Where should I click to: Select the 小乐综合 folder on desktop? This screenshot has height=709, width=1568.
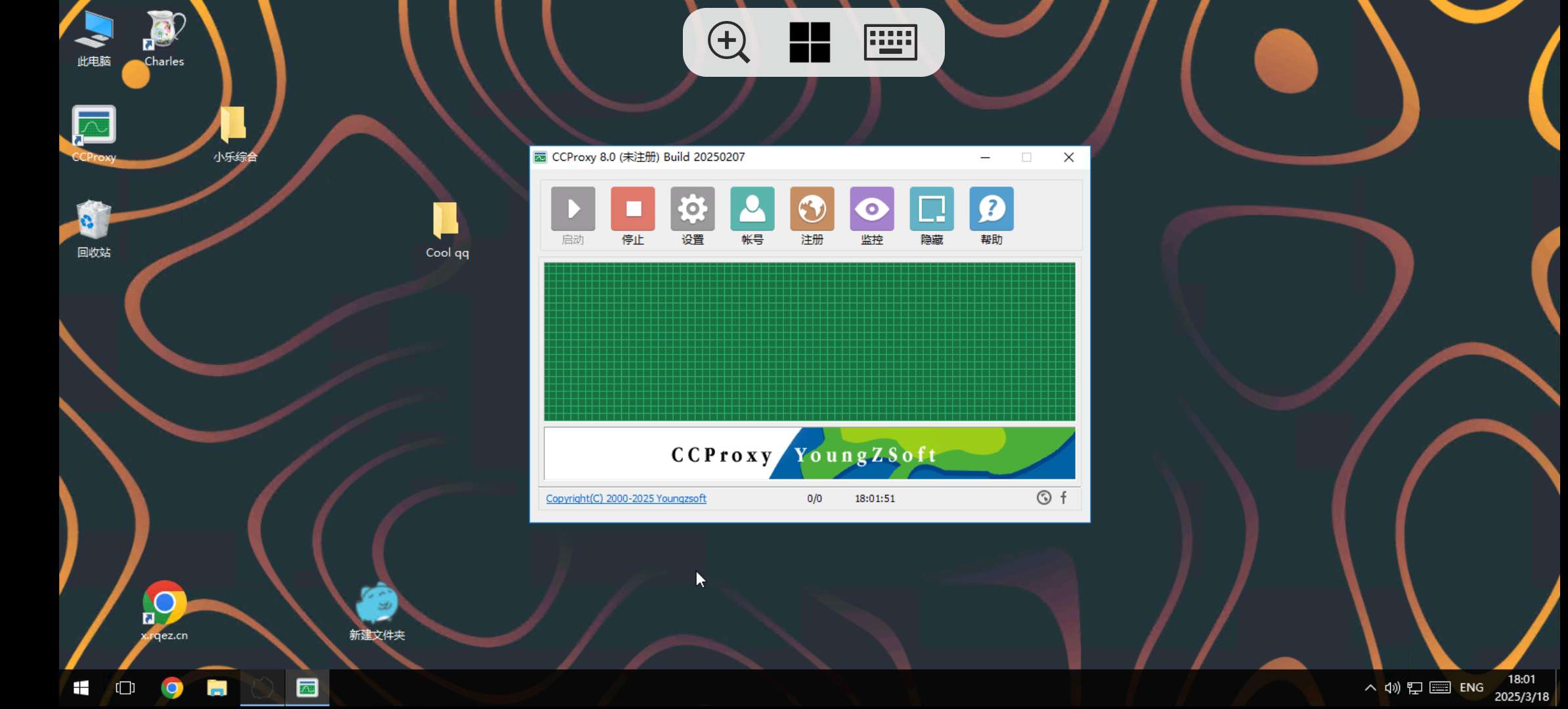point(235,134)
